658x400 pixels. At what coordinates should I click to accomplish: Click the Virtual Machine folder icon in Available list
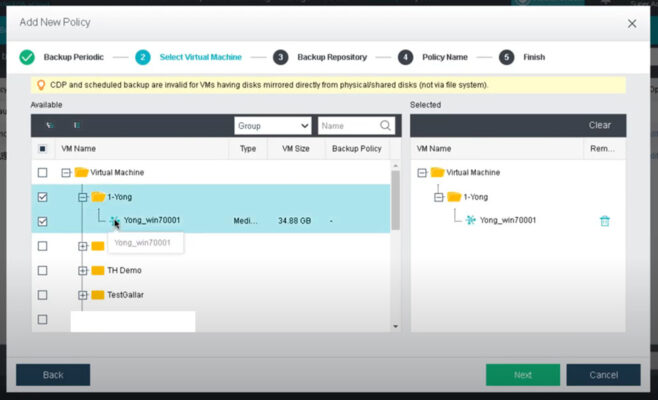[x=81, y=172]
